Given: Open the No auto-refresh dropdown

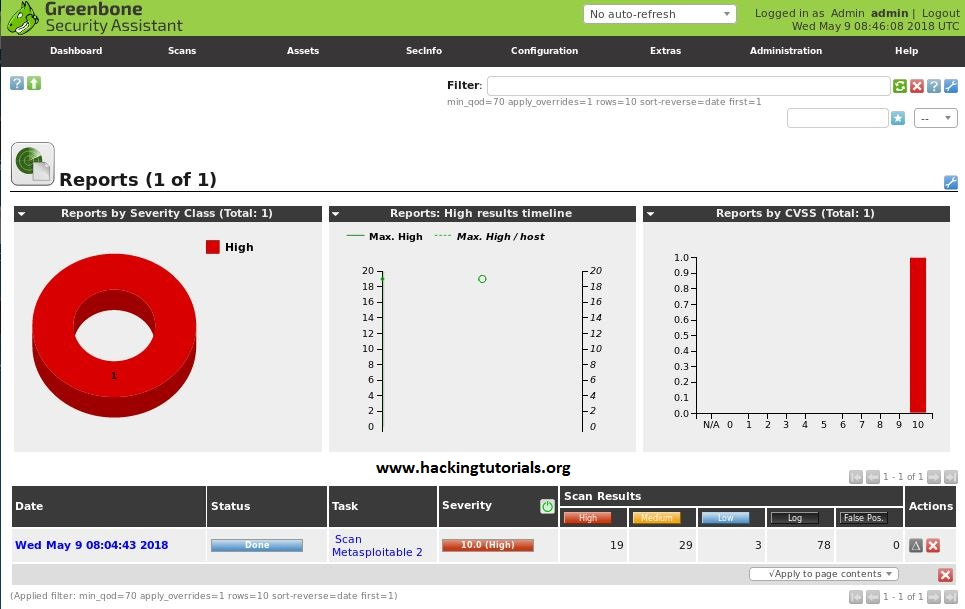Looking at the screenshot, I should [x=659, y=14].
